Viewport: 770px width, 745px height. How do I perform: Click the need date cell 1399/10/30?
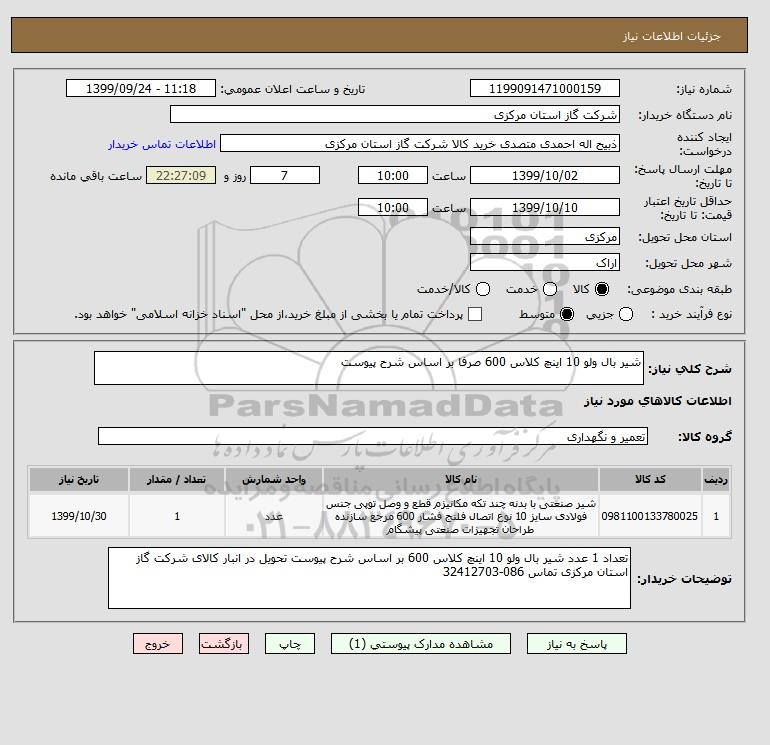click(79, 516)
